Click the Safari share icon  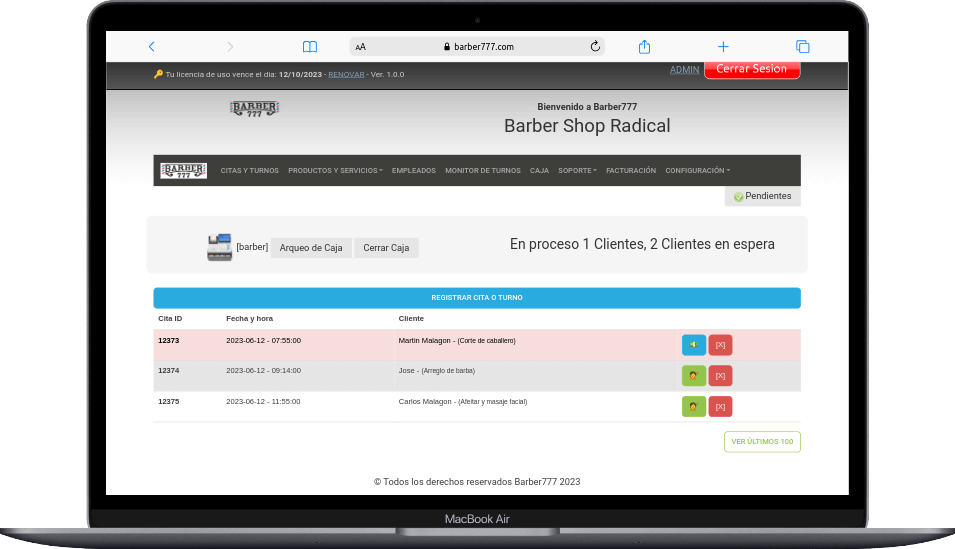[645, 47]
